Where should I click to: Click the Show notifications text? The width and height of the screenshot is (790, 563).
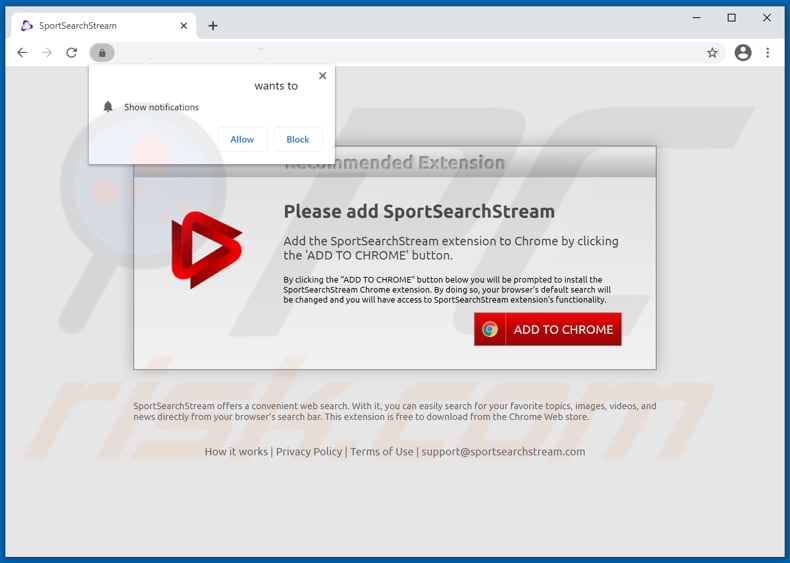(x=161, y=107)
